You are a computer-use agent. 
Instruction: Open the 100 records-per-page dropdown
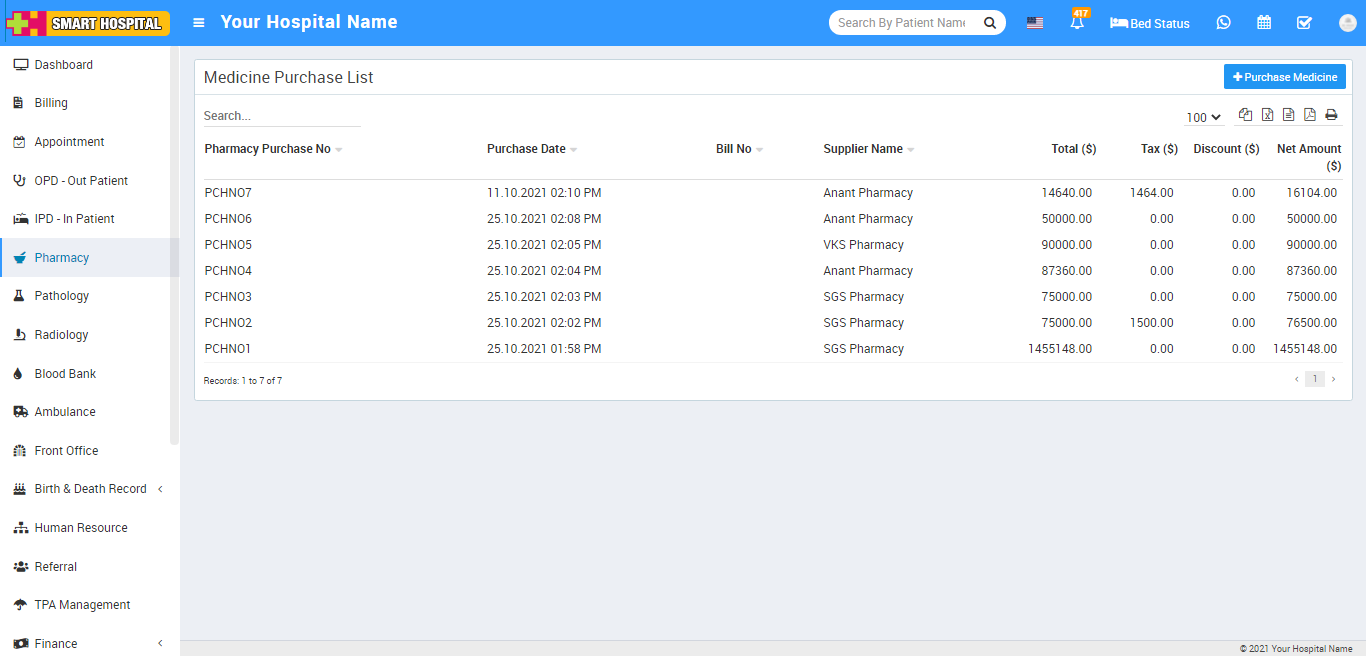[1204, 117]
